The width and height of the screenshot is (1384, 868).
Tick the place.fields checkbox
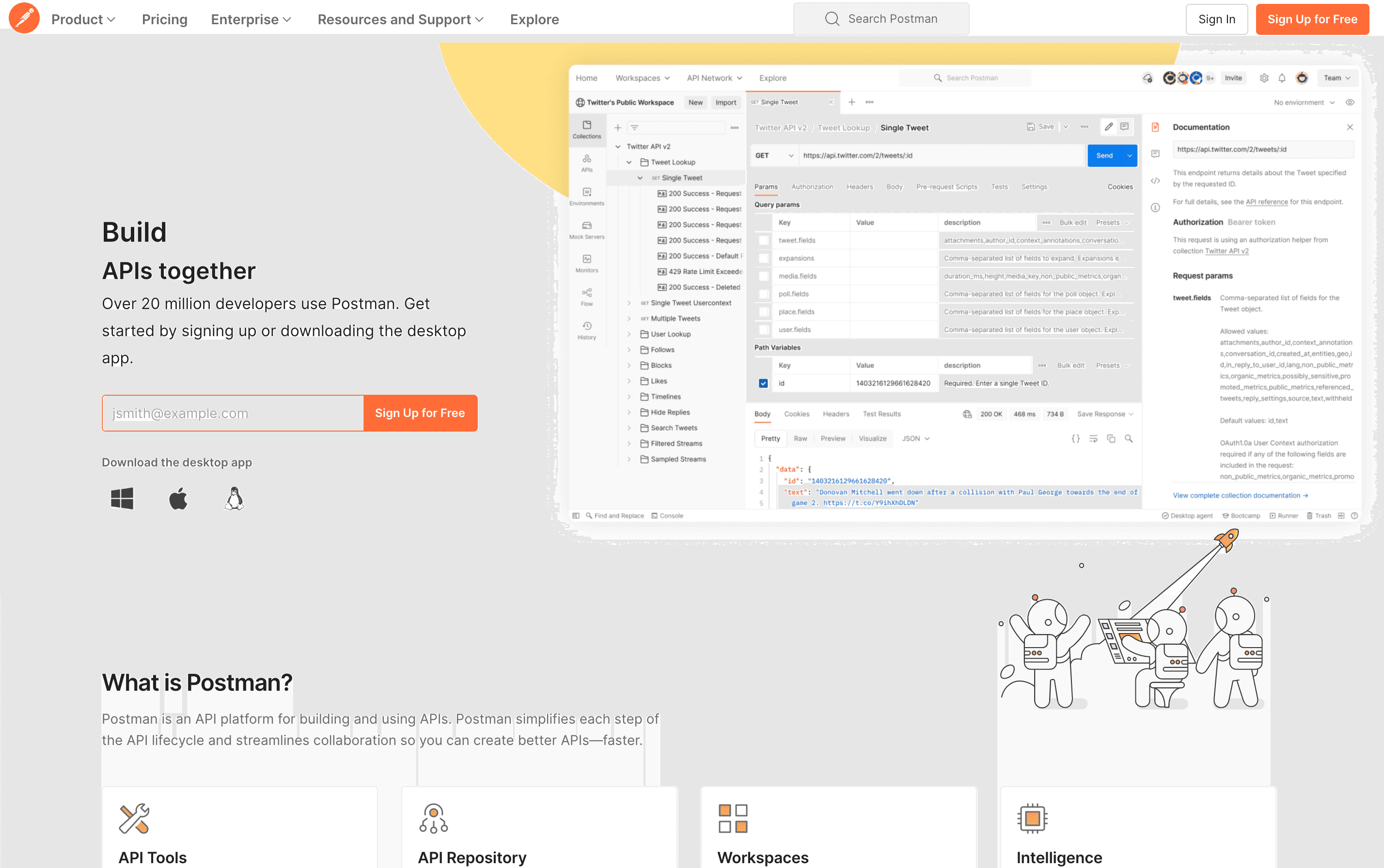point(763,312)
